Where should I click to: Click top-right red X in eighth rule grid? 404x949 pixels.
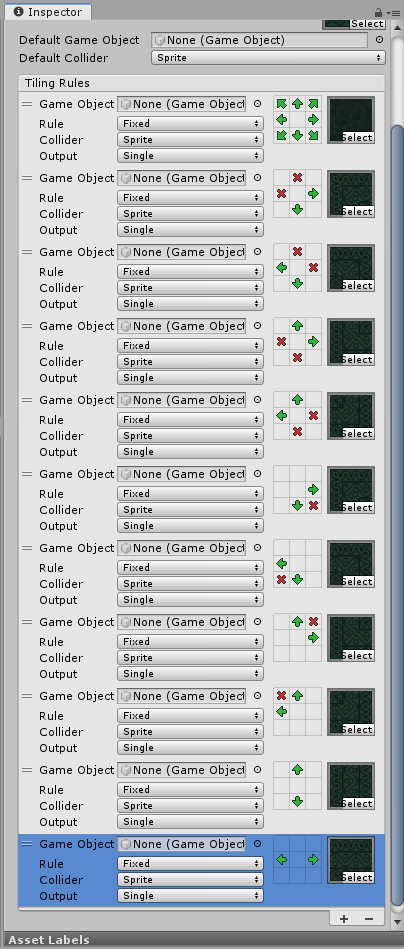tap(313, 622)
